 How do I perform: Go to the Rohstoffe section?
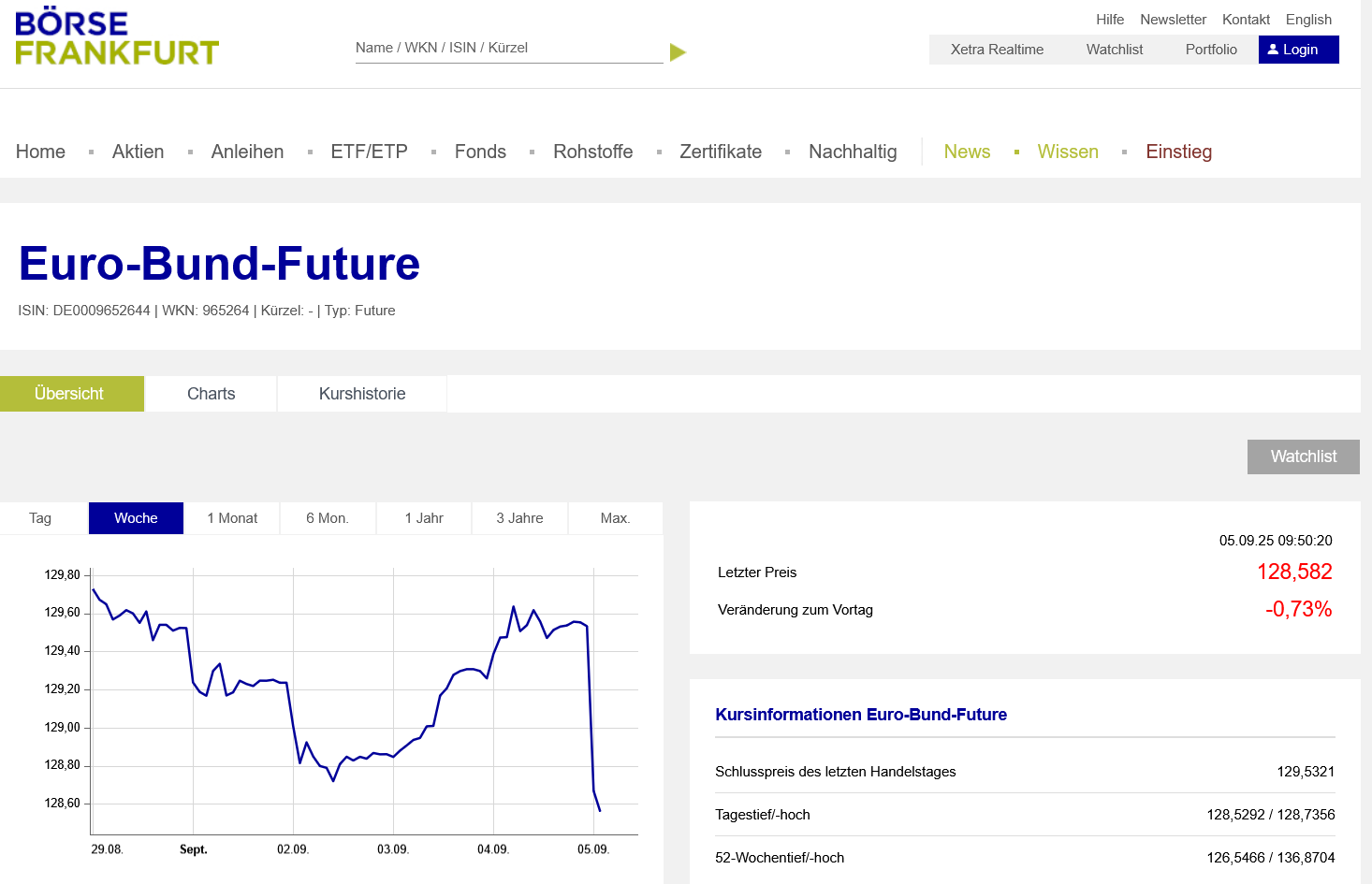(x=592, y=152)
